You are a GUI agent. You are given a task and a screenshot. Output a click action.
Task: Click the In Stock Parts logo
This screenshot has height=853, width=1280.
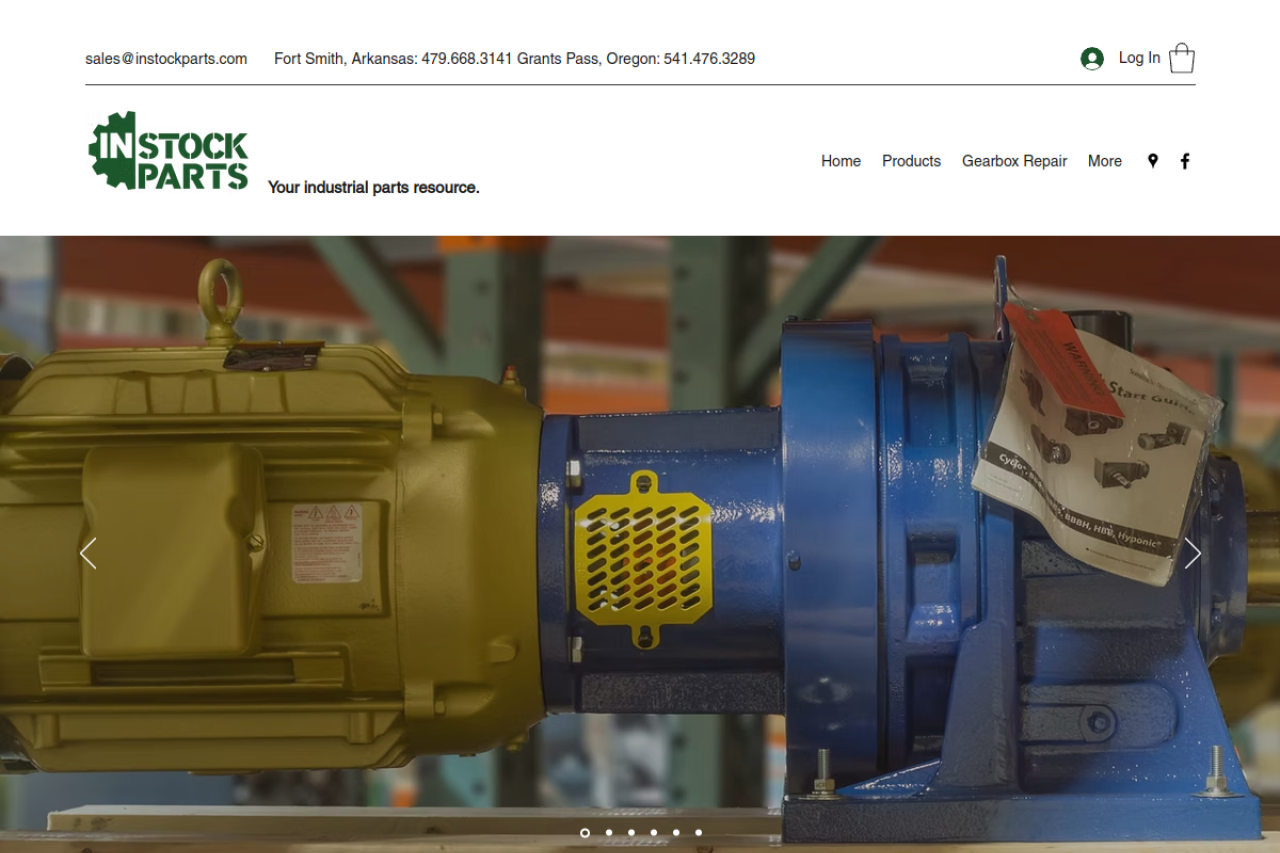[168, 151]
